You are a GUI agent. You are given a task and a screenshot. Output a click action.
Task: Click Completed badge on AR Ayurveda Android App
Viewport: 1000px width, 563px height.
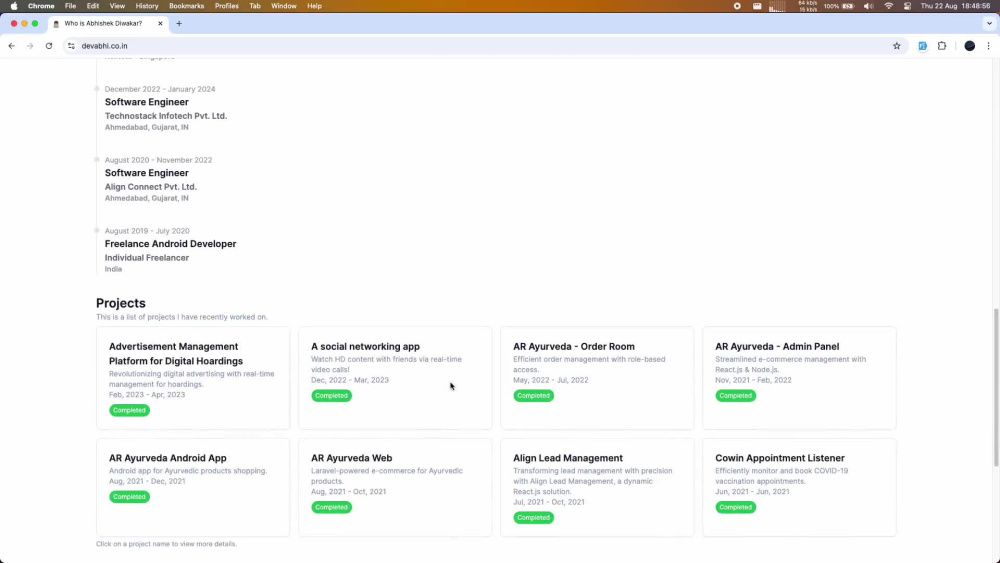[129, 496]
